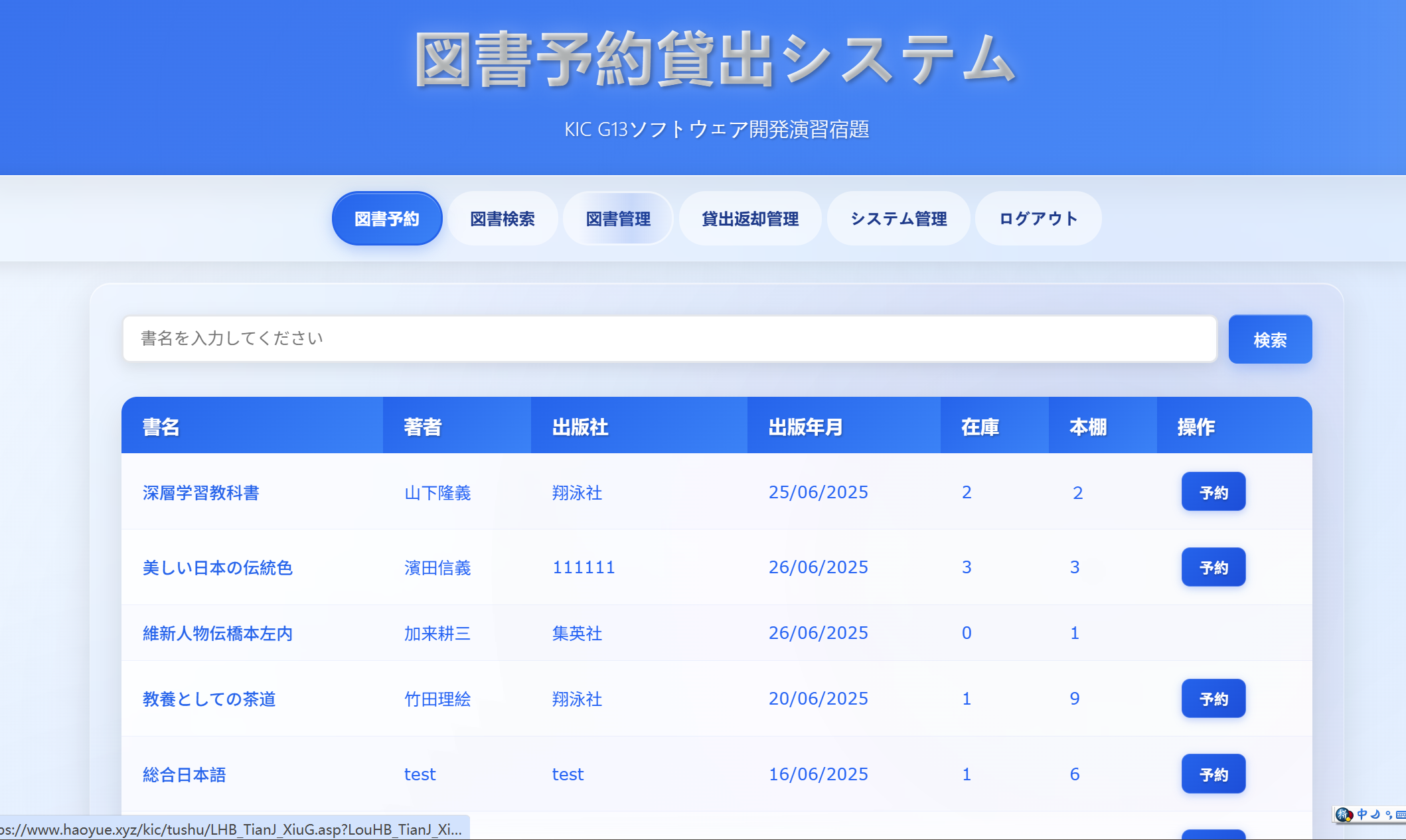Open the on-screen soft keyboard on the IME toolbar
Image resolution: width=1406 pixels, height=840 pixels.
click(1402, 814)
